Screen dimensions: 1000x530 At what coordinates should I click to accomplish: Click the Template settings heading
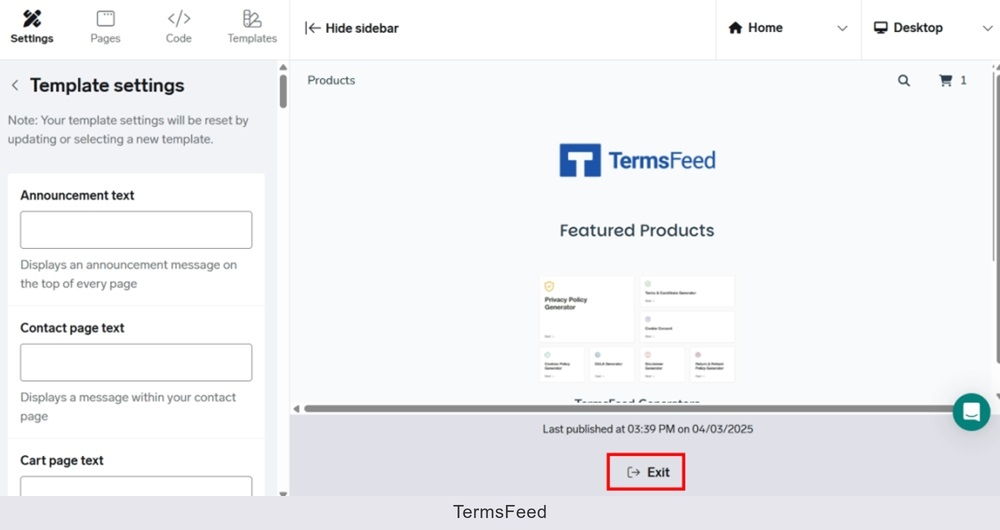click(107, 85)
